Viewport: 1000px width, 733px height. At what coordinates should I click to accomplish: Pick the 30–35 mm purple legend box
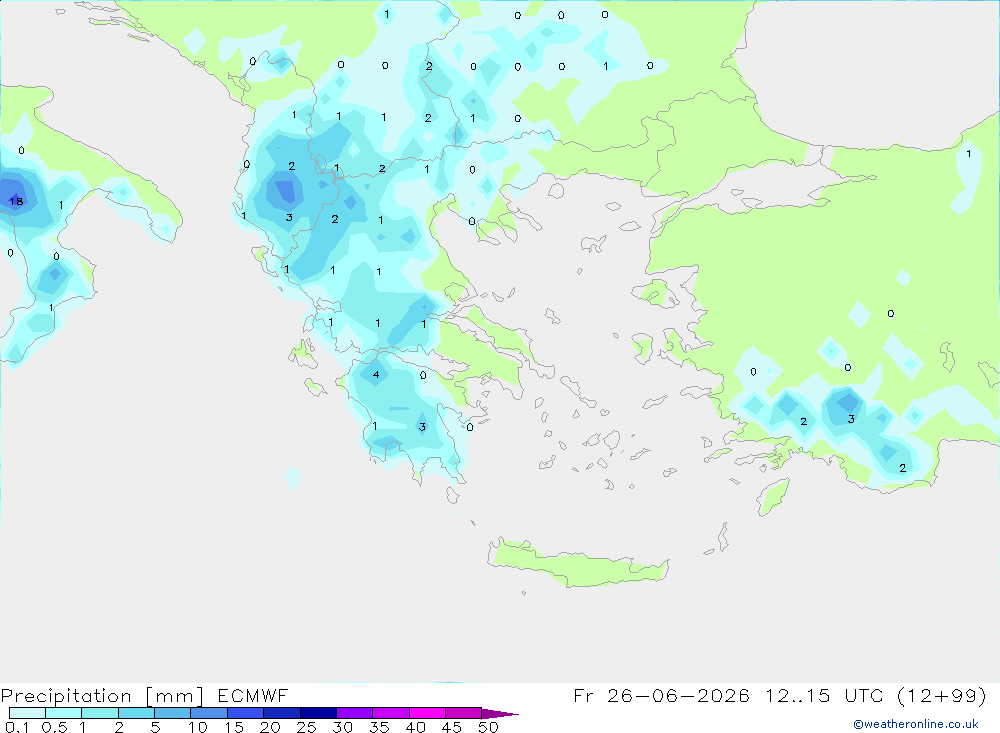pos(354,713)
